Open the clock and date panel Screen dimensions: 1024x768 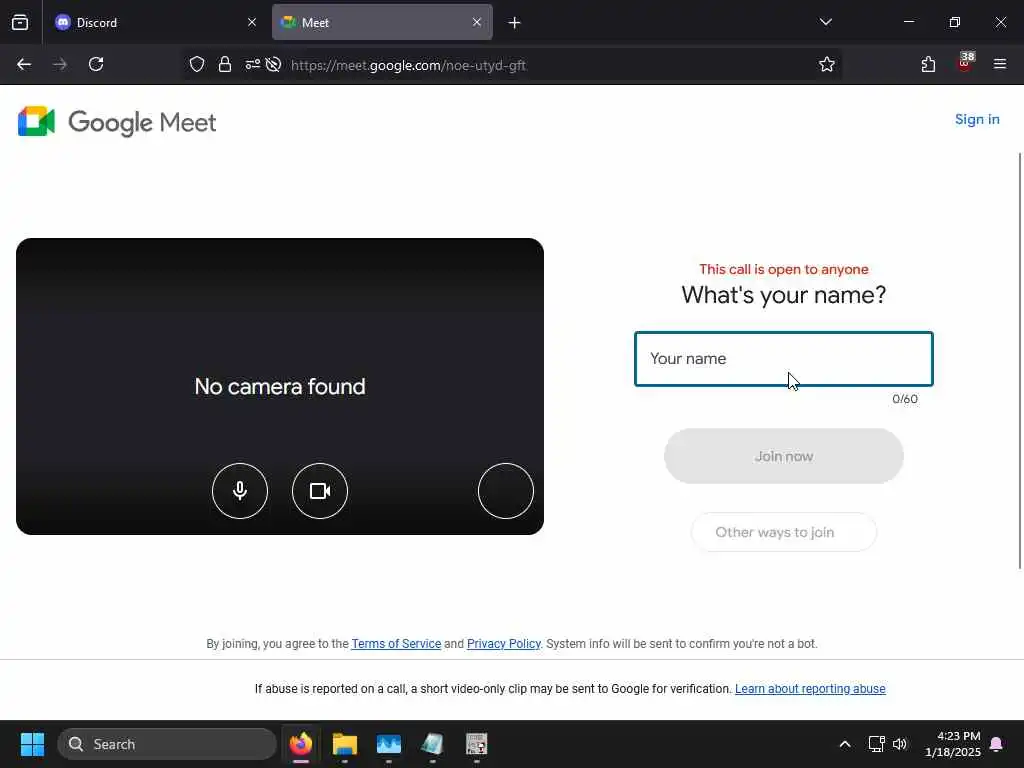(x=952, y=744)
